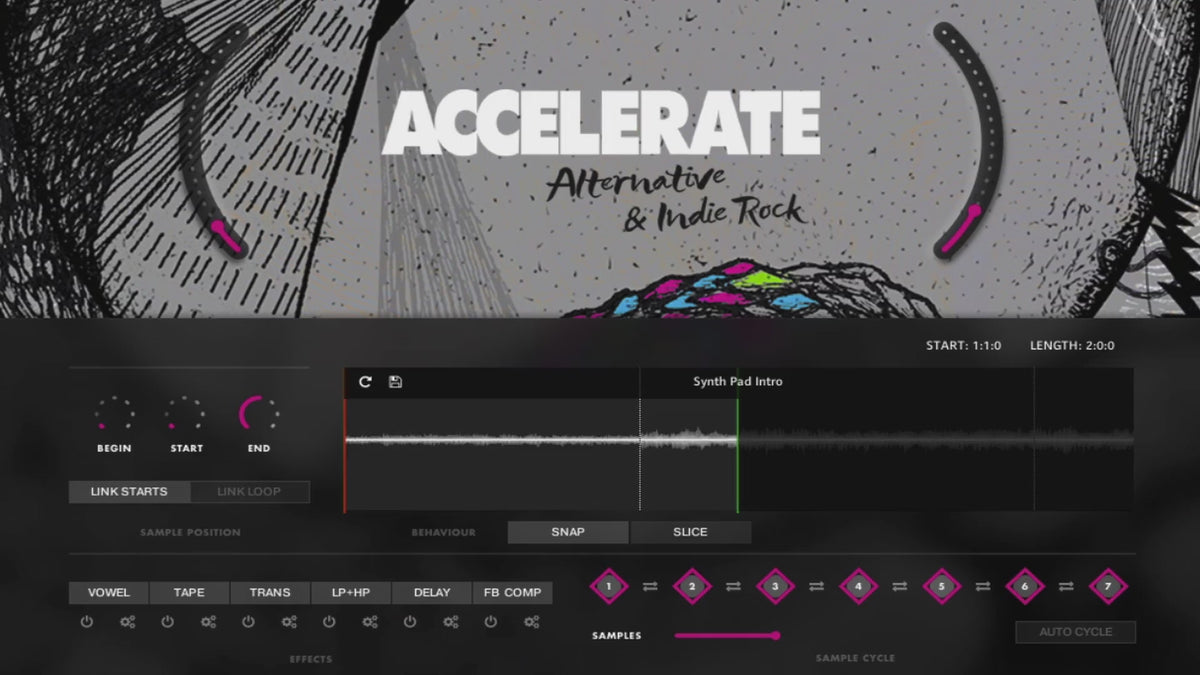The height and width of the screenshot is (675, 1200).
Task: Click swap arrows between samples 1 and 2
Action: pyautogui.click(x=650, y=586)
